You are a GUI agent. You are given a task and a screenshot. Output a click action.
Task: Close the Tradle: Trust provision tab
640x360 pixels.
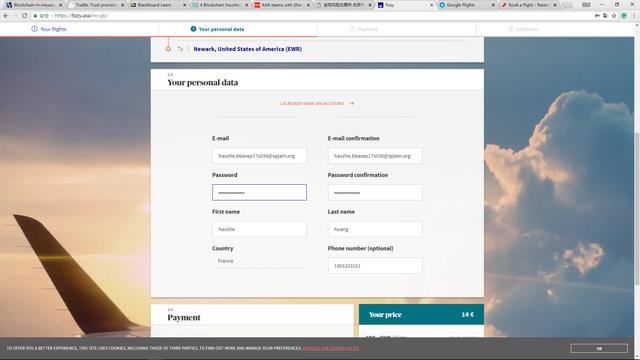click(x=122, y=5)
